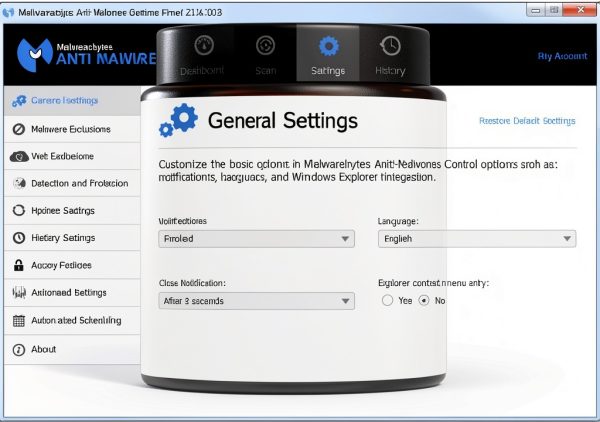Click the Malware Exclusions prohibited icon
This screenshot has height=422, width=600.
[x=19, y=129]
